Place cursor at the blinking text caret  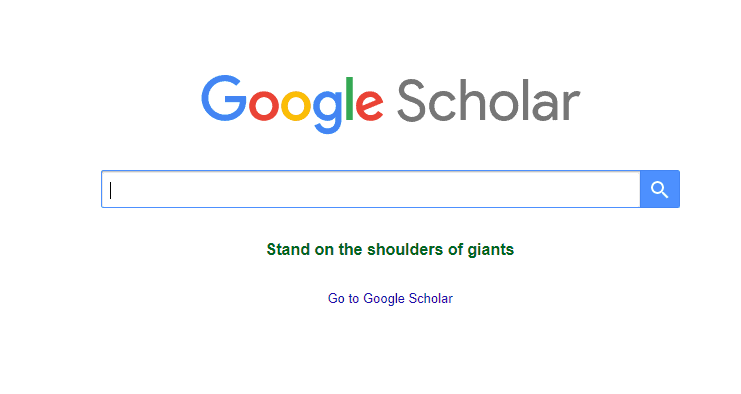pyautogui.click(x=111, y=190)
